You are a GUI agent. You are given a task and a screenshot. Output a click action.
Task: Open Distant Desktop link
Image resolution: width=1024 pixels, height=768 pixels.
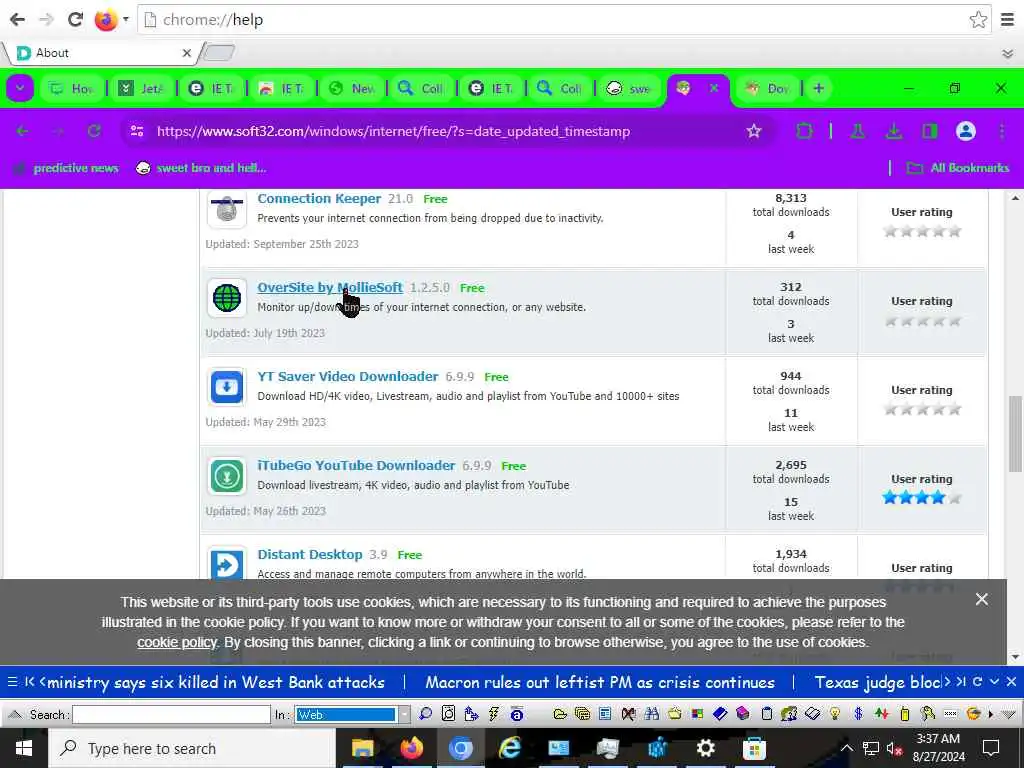click(x=310, y=554)
